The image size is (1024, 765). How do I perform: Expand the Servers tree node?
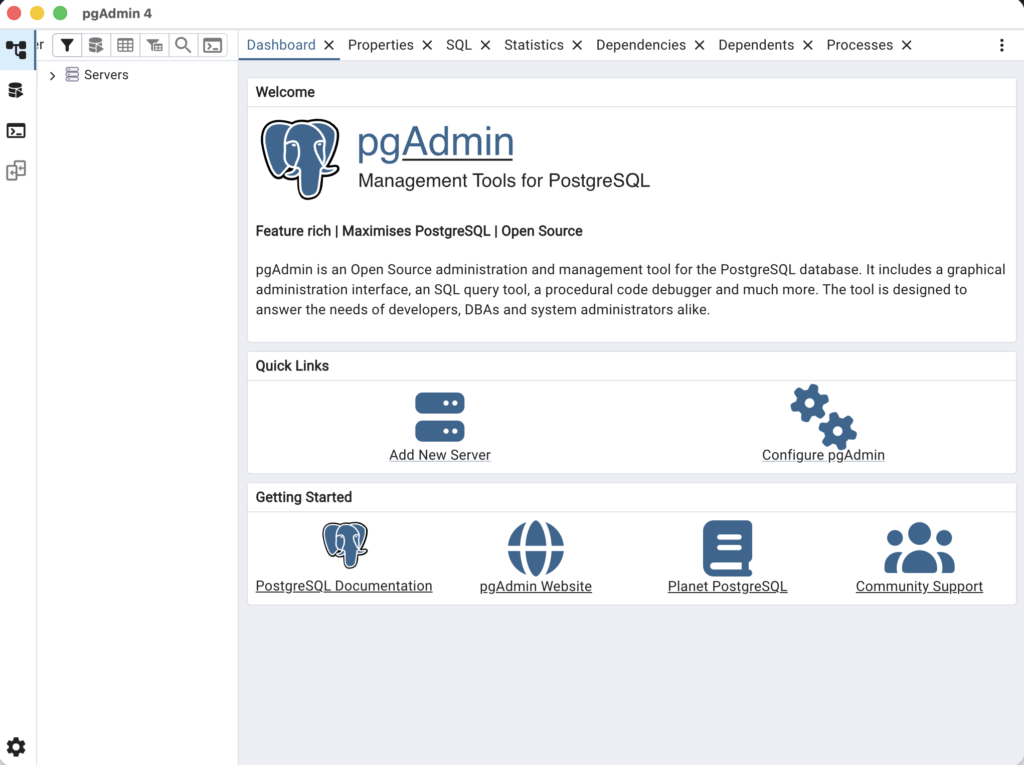52,75
